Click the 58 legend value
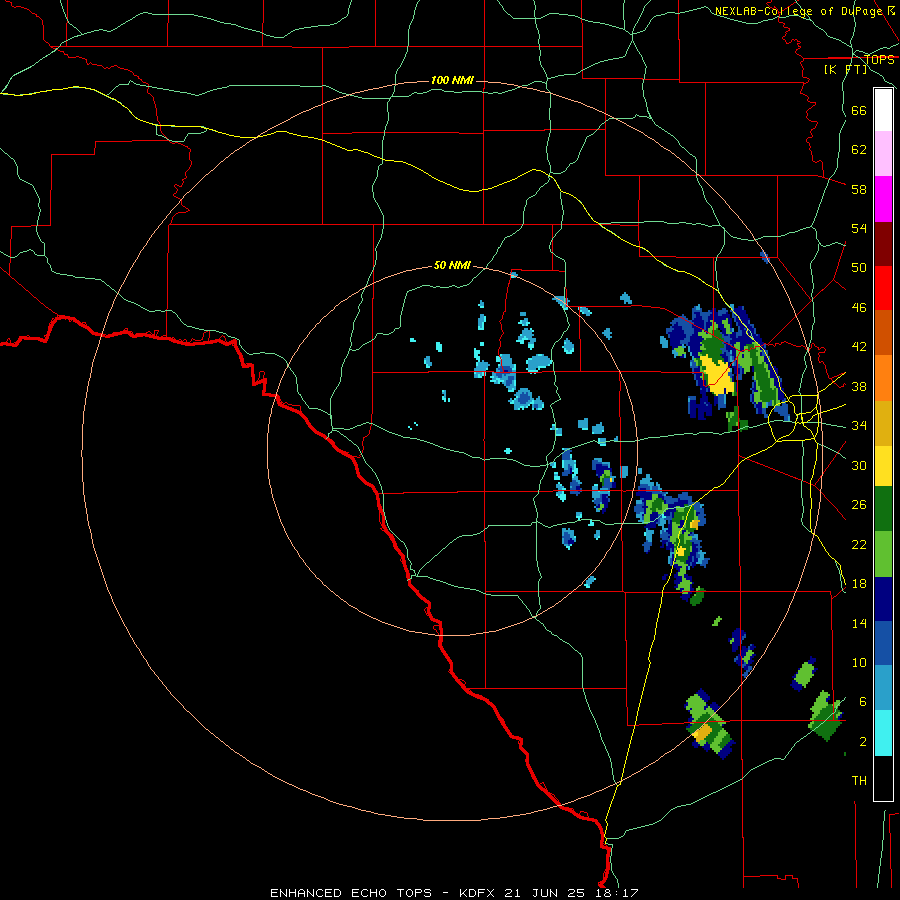Viewport: 900px width, 900px height. point(859,189)
